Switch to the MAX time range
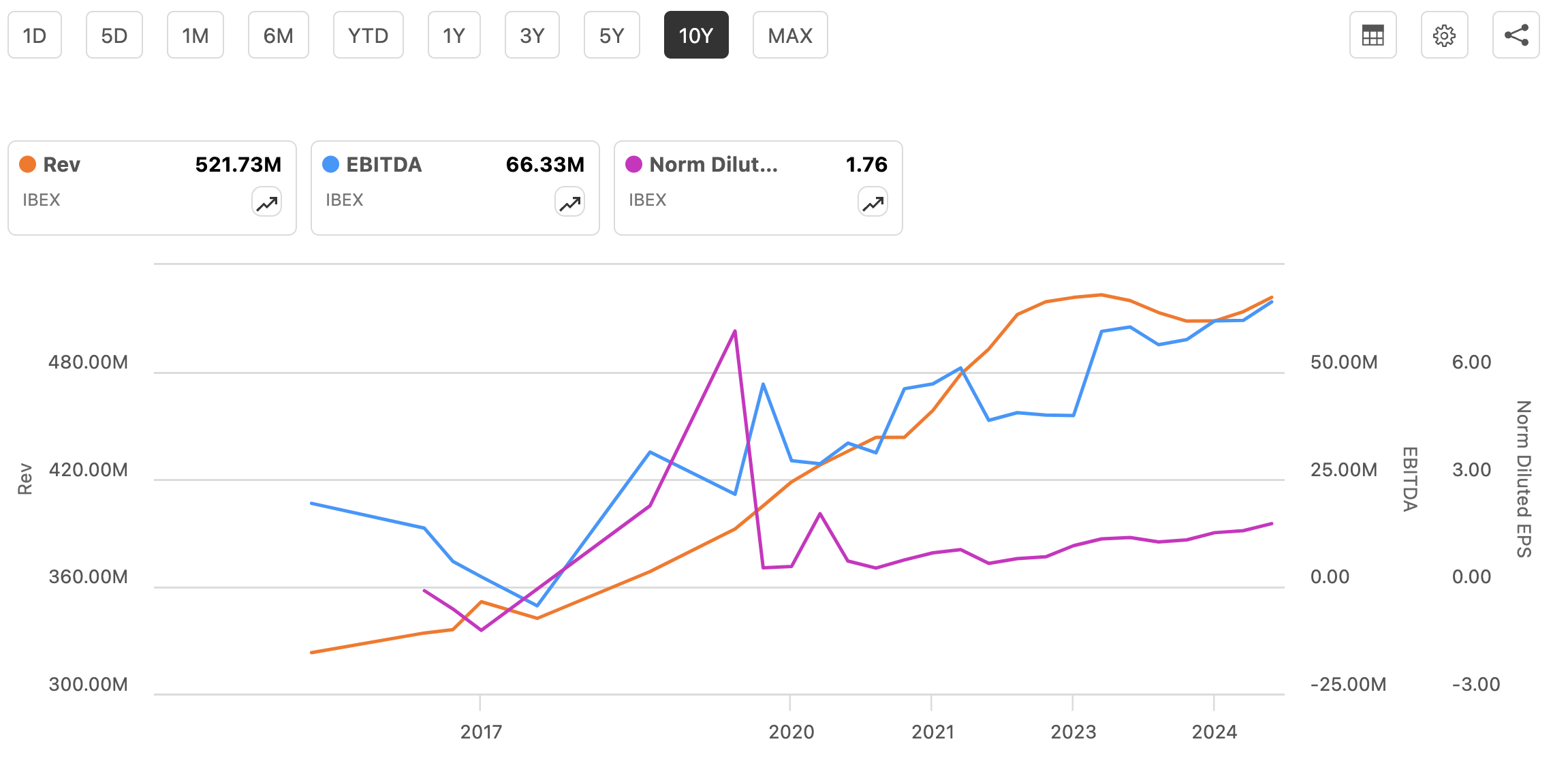The image size is (1568, 763). [789, 35]
